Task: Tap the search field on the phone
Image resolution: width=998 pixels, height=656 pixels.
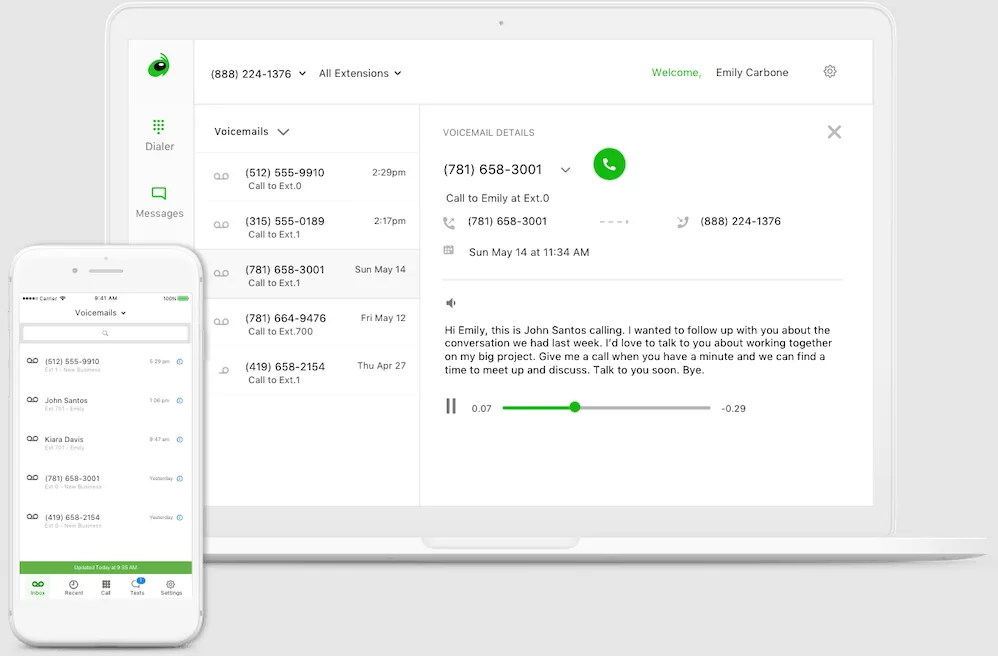Action: [105, 333]
